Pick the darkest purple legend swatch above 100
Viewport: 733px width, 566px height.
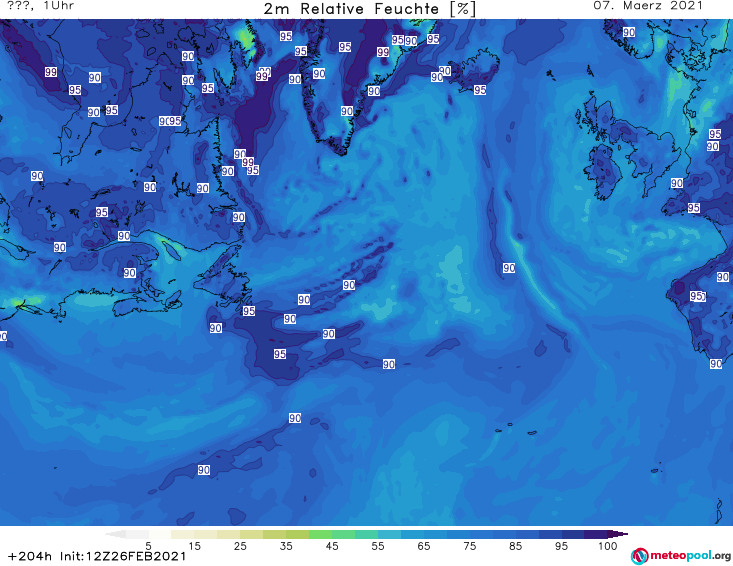[x=618, y=534]
